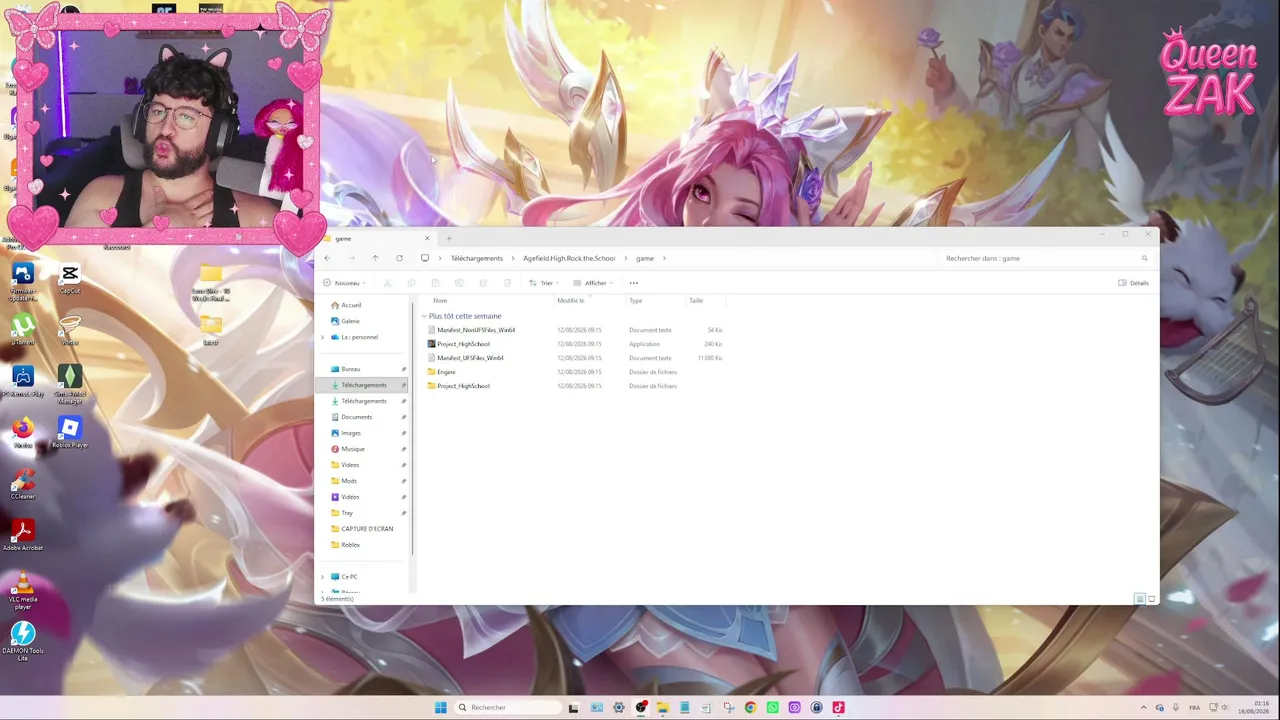Image resolution: width=1280 pixels, height=720 pixels.
Task: Sort files by the Modifié le column
Action: [x=570, y=300]
